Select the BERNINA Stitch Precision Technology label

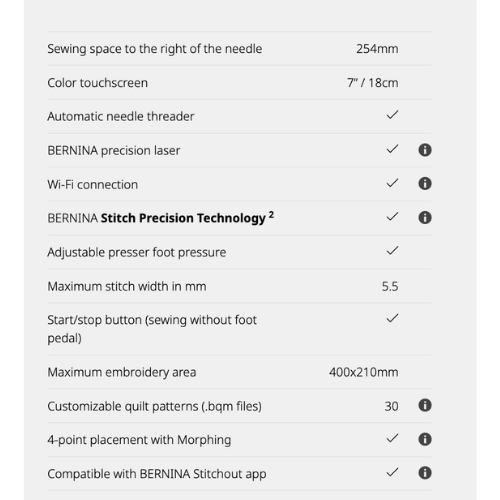coord(157,218)
